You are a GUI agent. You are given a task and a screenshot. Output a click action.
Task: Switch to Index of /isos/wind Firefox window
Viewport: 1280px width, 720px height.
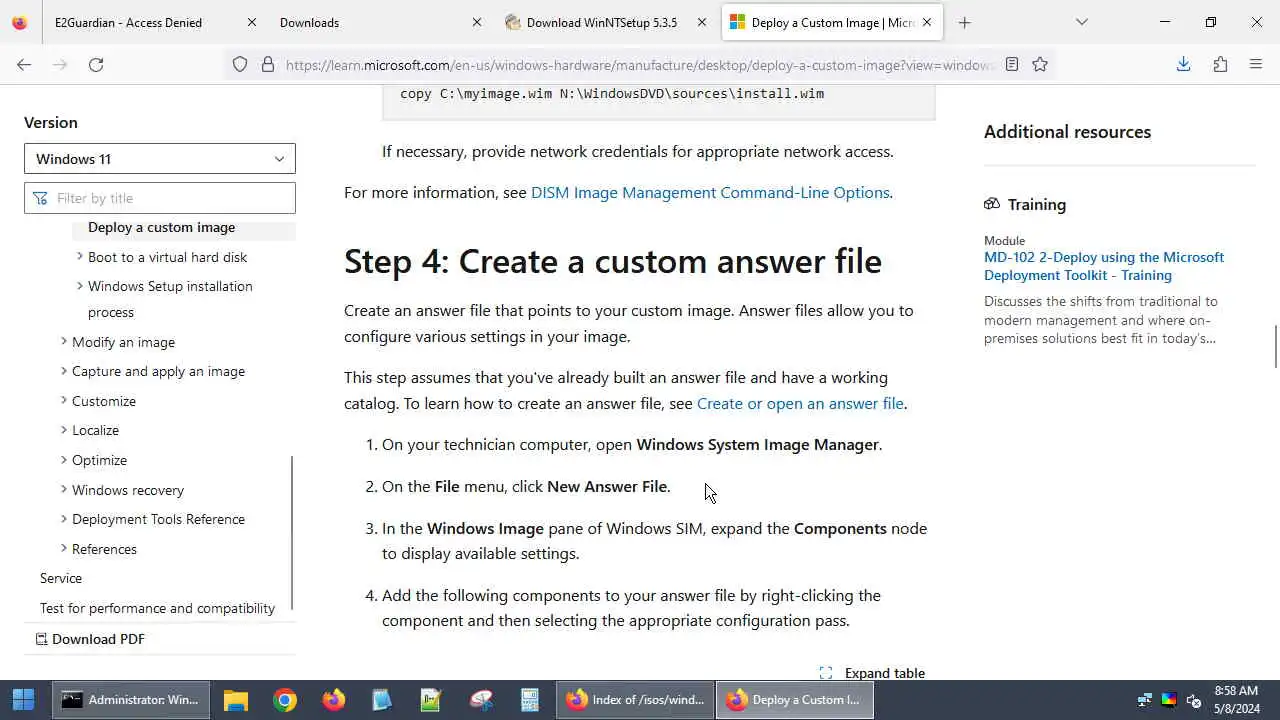636,700
